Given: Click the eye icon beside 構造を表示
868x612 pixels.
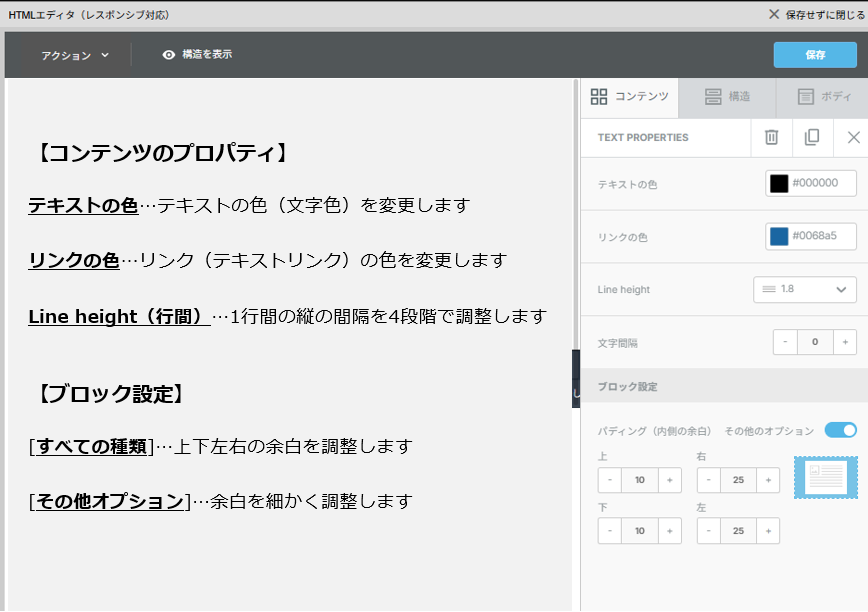Looking at the screenshot, I should tap(169, 55).
